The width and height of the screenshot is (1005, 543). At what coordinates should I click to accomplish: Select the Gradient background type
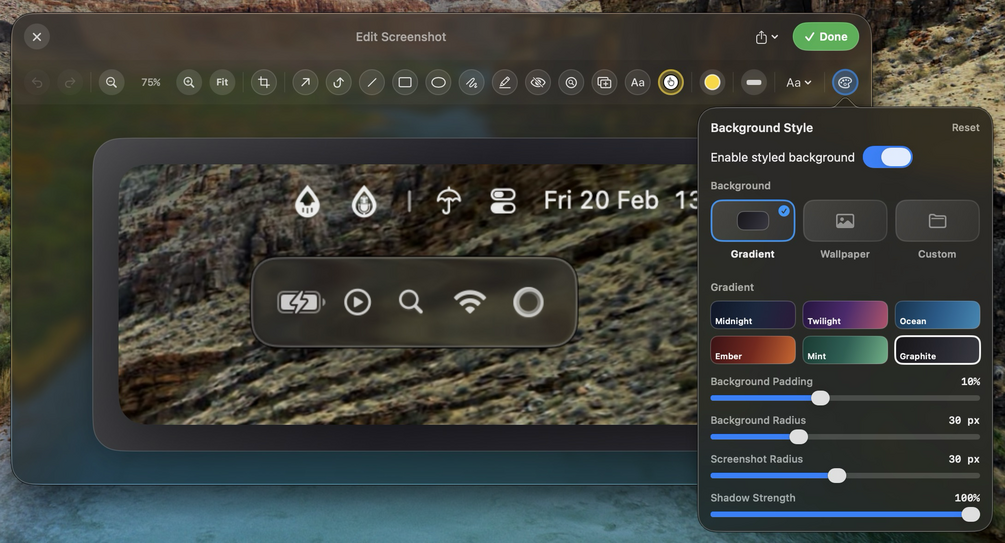point(752,221)
